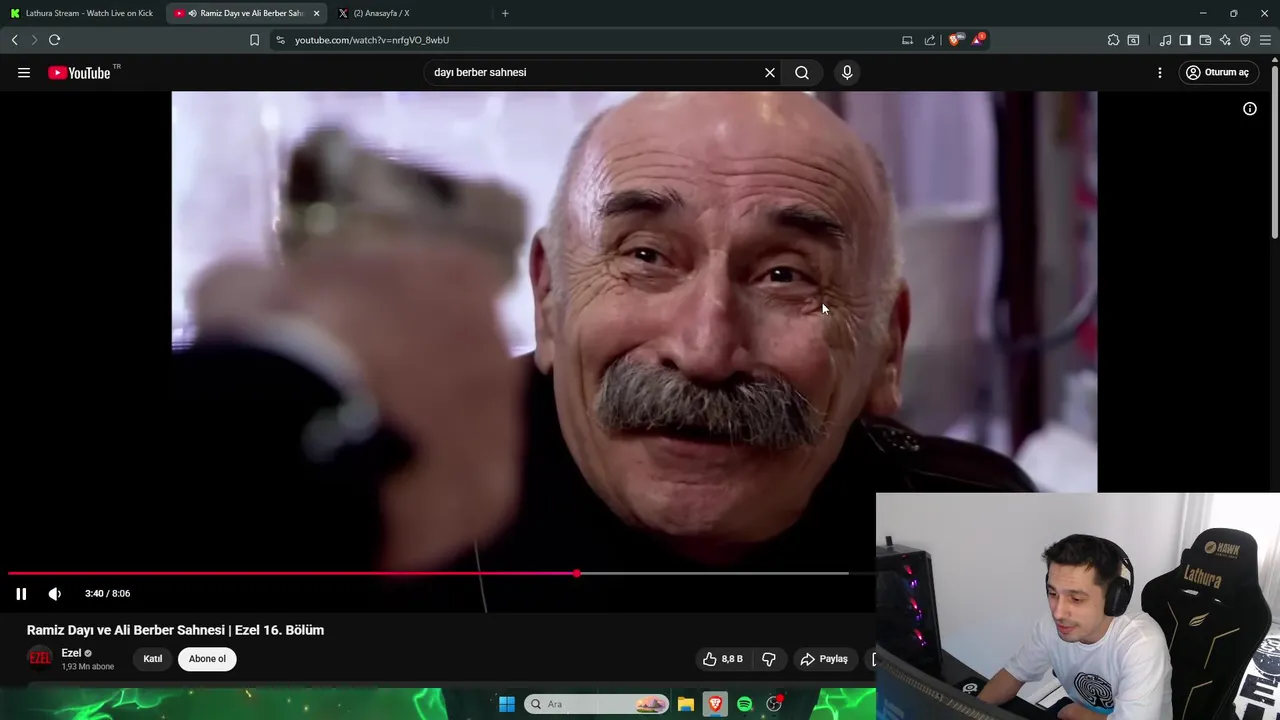Switch to Lathura Stream Kick tab
This screenshot has width=1280, height=720.
82,13
